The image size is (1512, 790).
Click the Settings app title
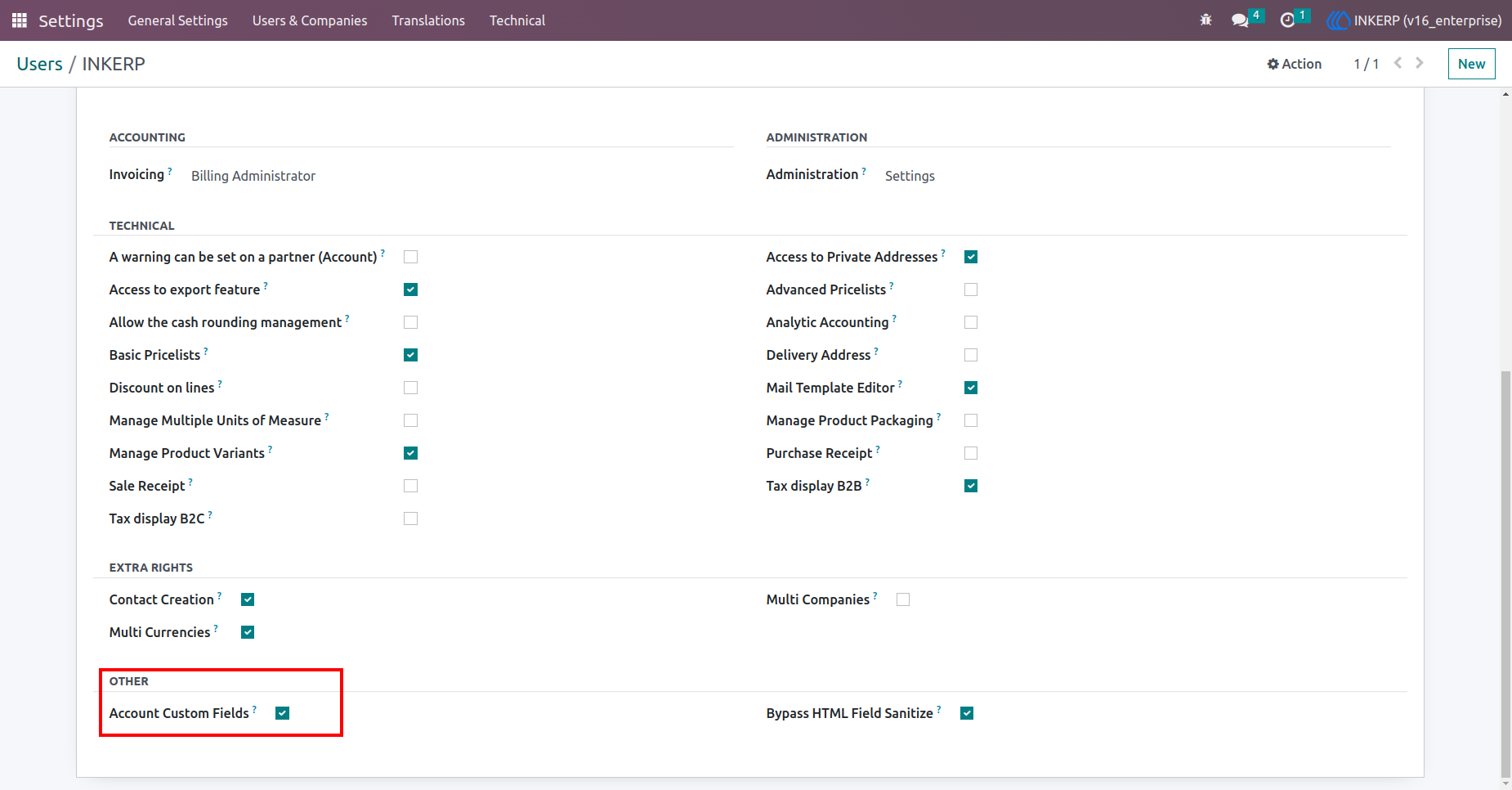71,20
